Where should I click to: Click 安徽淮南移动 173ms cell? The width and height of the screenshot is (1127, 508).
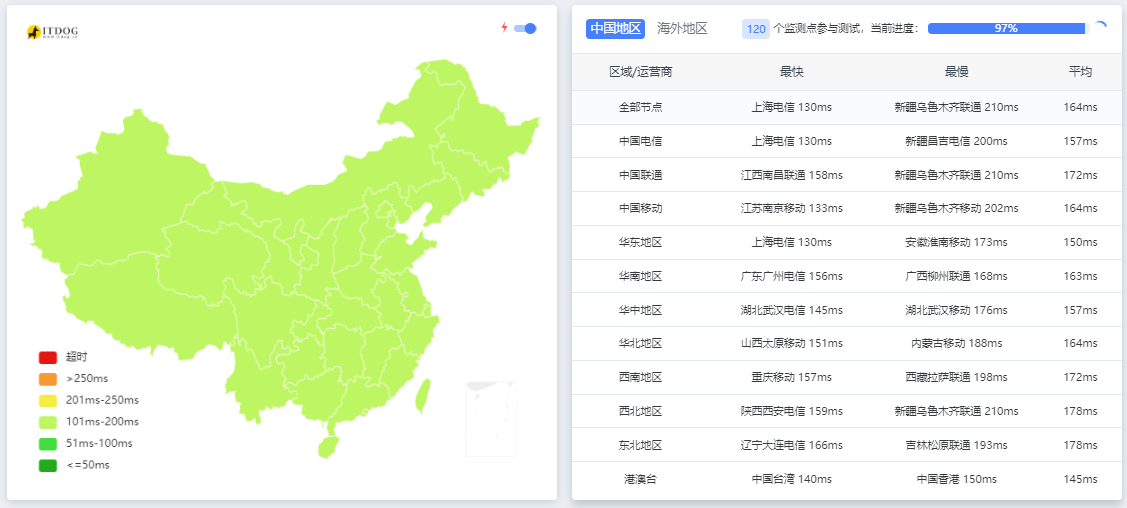tap(956, 242)
